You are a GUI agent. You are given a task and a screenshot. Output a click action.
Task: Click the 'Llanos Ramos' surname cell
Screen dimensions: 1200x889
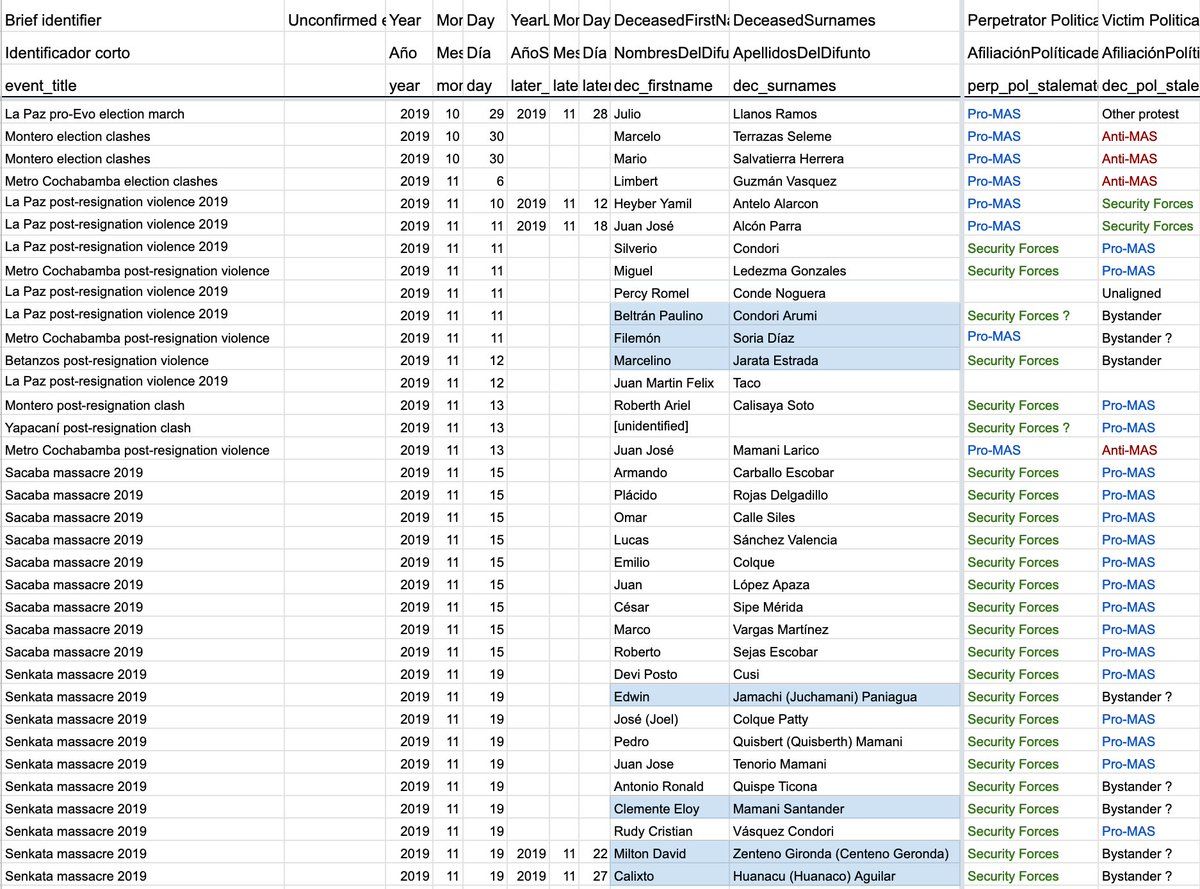pyautogui.click(x=774, y=114)
